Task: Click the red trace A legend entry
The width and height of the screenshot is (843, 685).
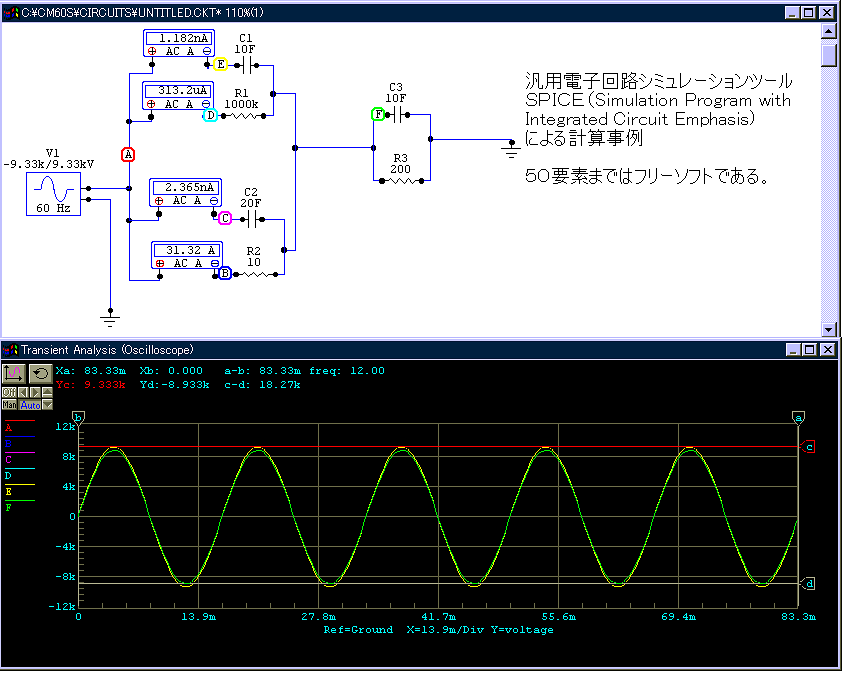Action: click(9, 427)
